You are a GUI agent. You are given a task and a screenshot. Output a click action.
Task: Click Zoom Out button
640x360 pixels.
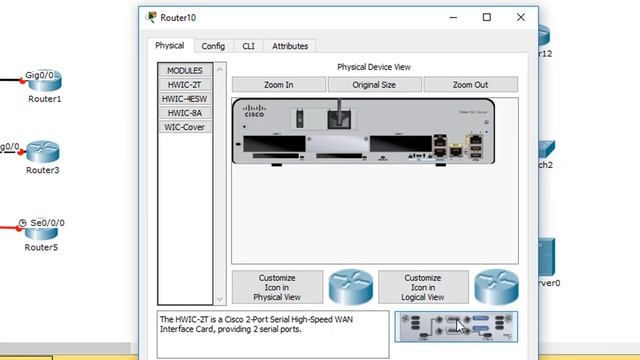[x=470, y=85]
